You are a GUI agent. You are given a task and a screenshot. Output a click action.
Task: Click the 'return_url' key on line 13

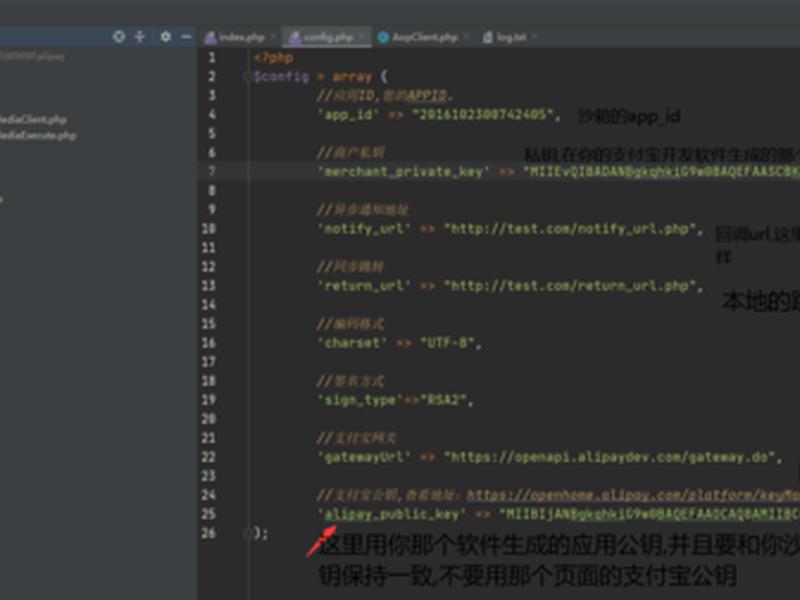click(x=364, y=286)
